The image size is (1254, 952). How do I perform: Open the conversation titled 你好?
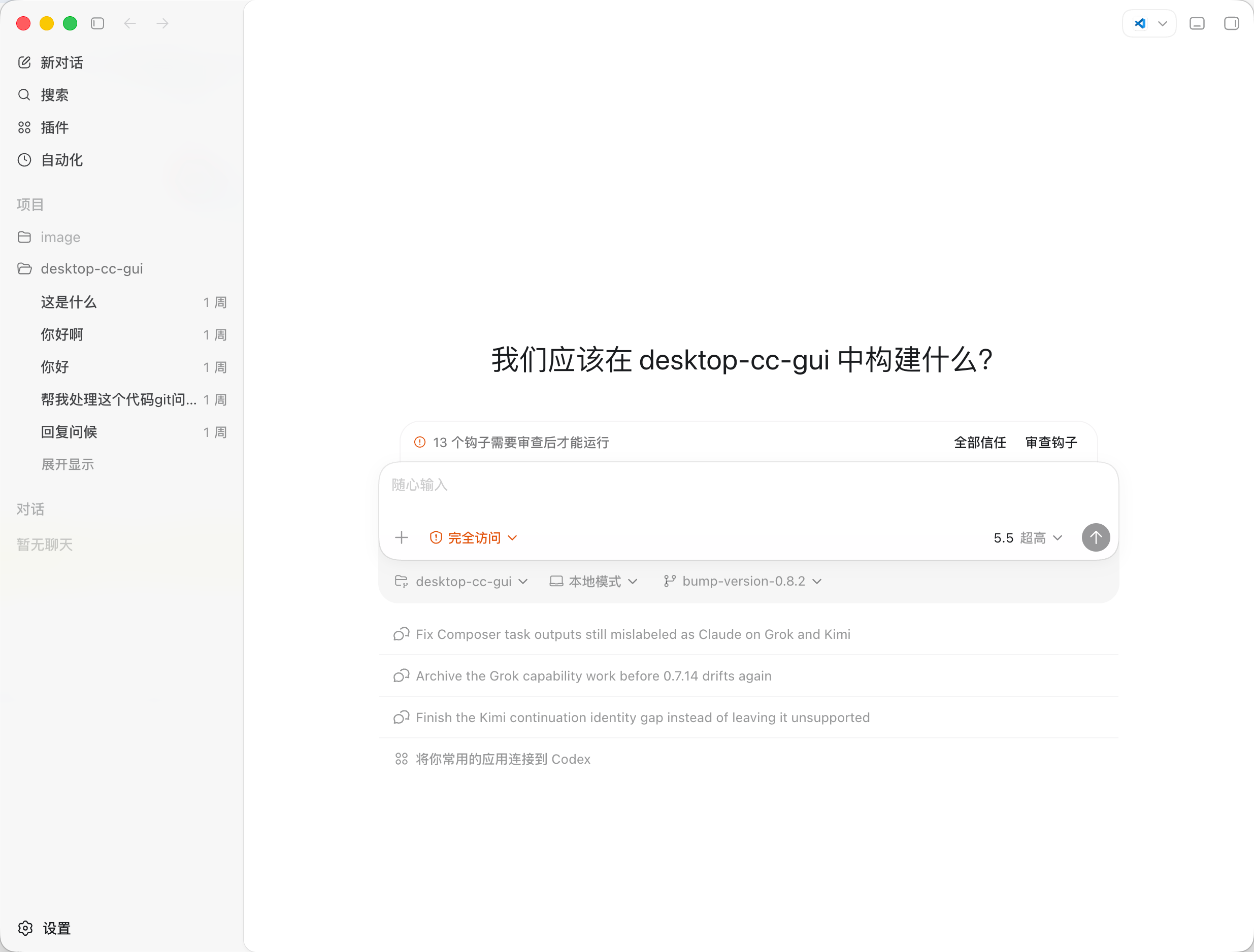click(121, 366)
